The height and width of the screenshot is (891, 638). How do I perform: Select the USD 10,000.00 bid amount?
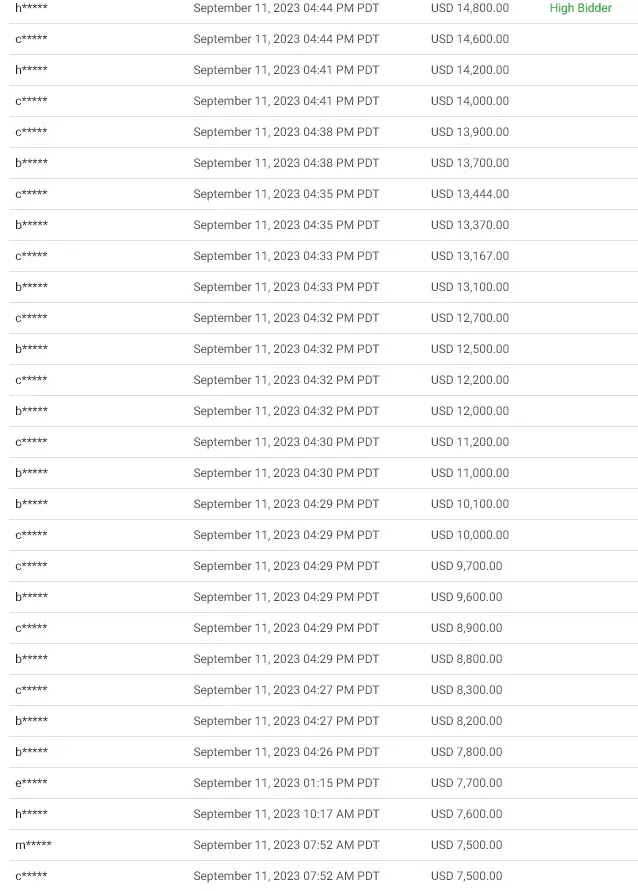tap(470, 535)
